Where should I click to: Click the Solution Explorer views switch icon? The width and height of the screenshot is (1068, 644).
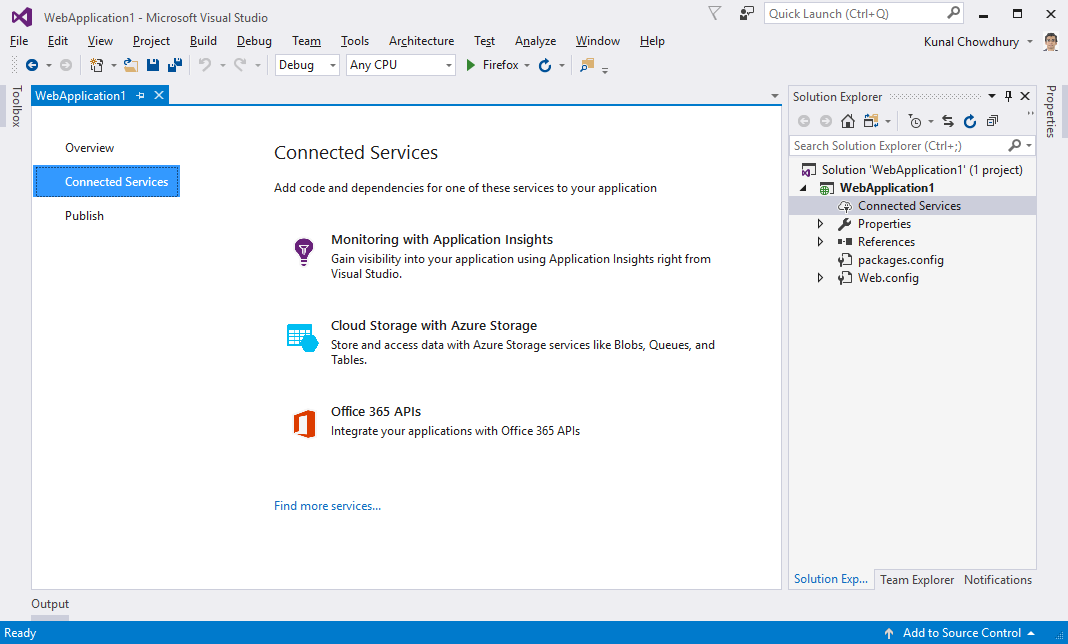(x=870, y=121)
